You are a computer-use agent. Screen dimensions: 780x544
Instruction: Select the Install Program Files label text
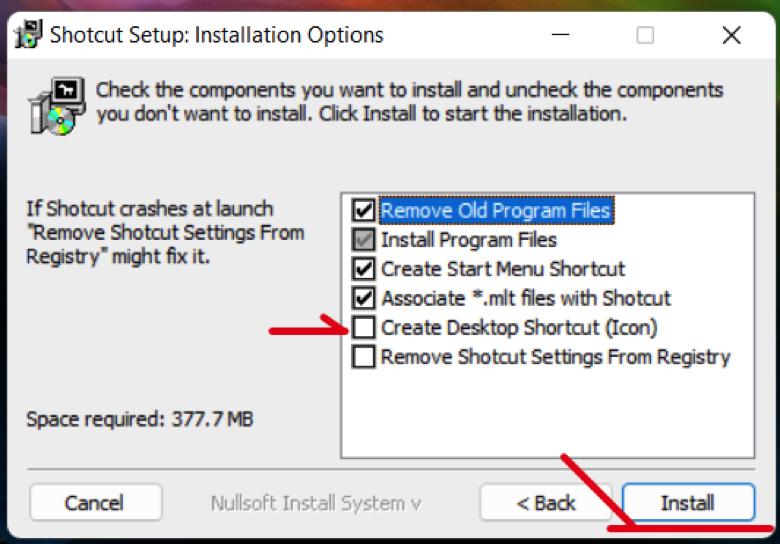pos(469,240)
